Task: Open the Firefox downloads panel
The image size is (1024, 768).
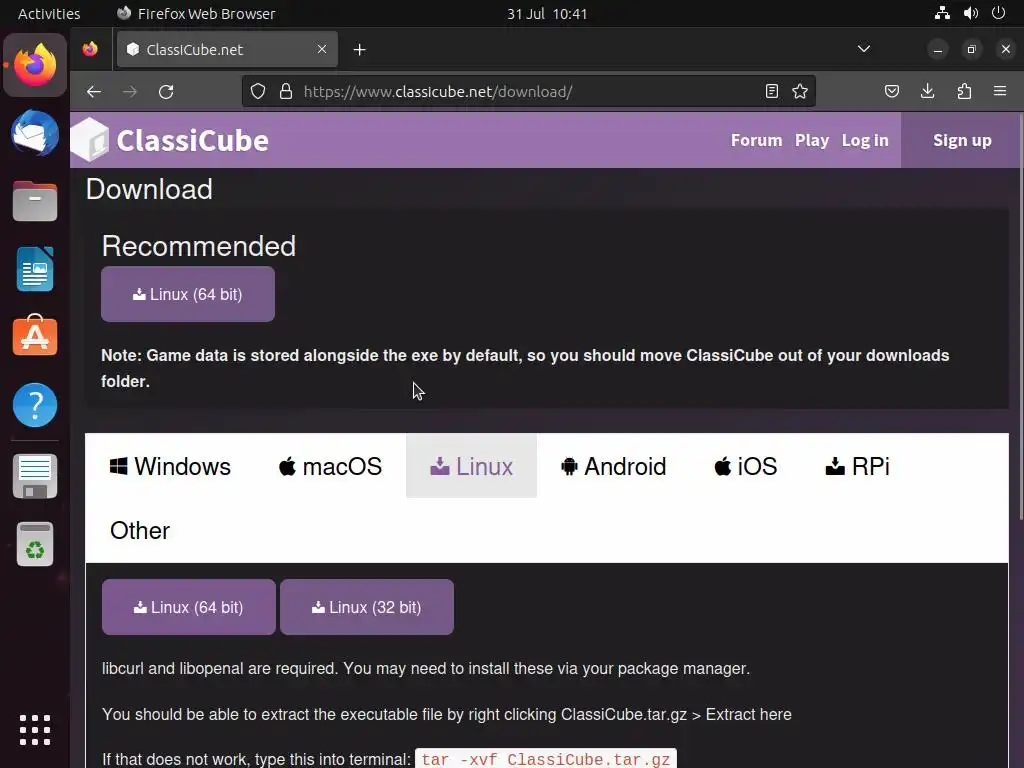Action: (x=927, y=91)
